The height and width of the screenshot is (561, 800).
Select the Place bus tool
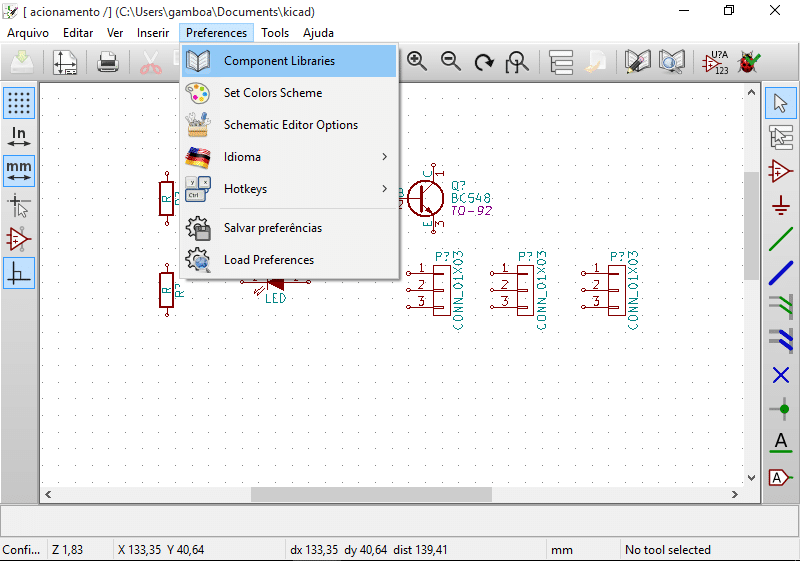[781, 273]
